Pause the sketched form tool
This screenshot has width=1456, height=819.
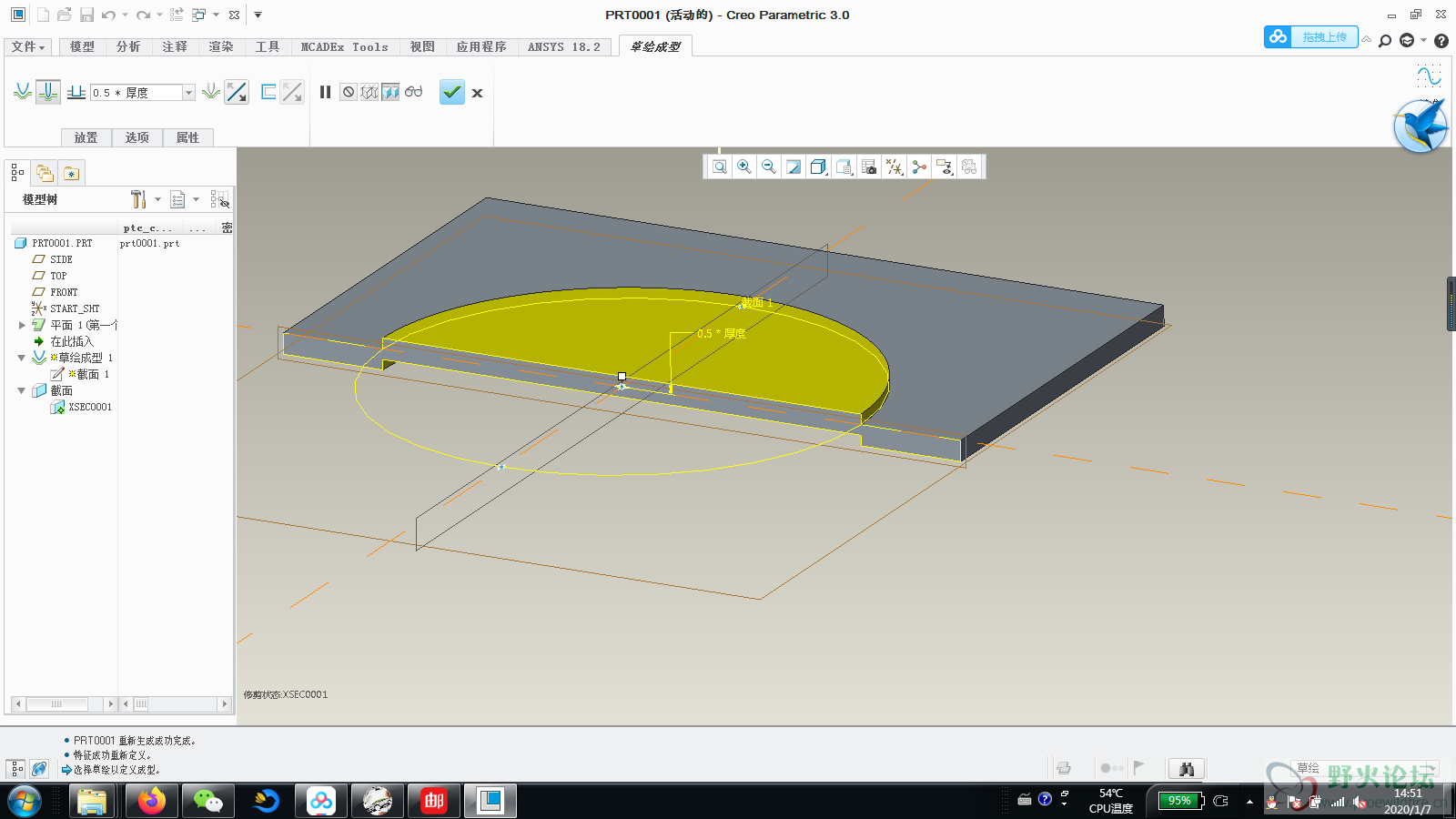click(325, 92)
